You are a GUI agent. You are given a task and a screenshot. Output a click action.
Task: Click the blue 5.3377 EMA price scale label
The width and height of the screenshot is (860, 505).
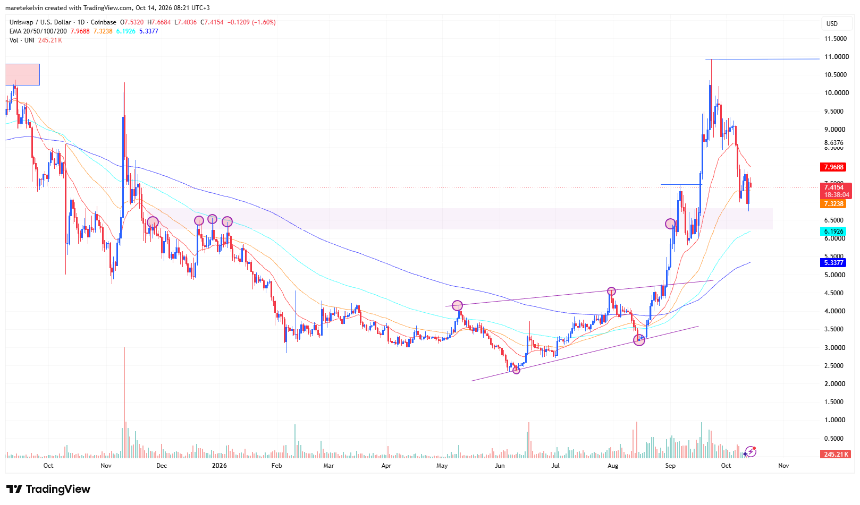(x=833, y=263)
